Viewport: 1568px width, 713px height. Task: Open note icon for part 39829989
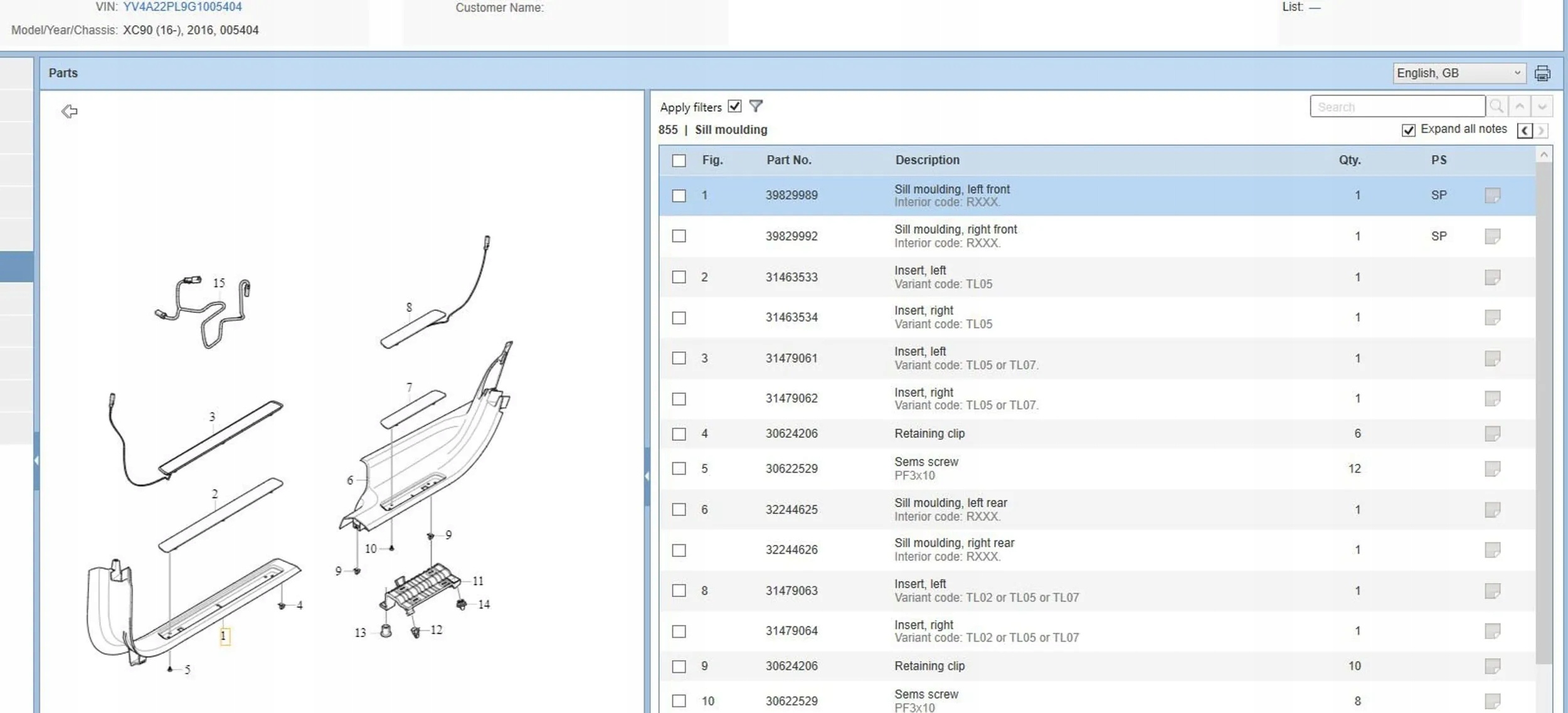[1492, 196]
